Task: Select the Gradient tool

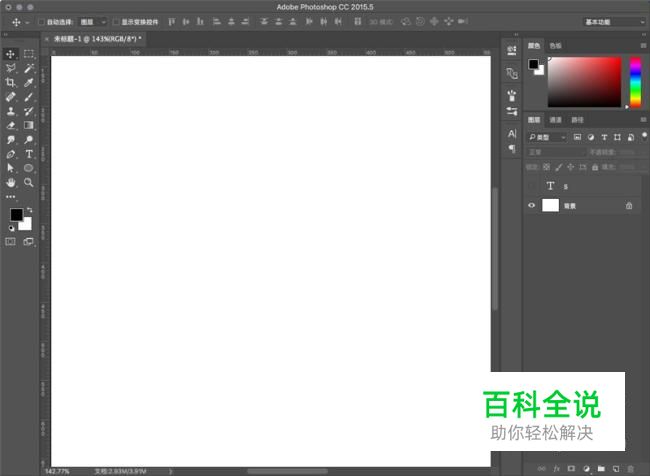Action: 29,125
